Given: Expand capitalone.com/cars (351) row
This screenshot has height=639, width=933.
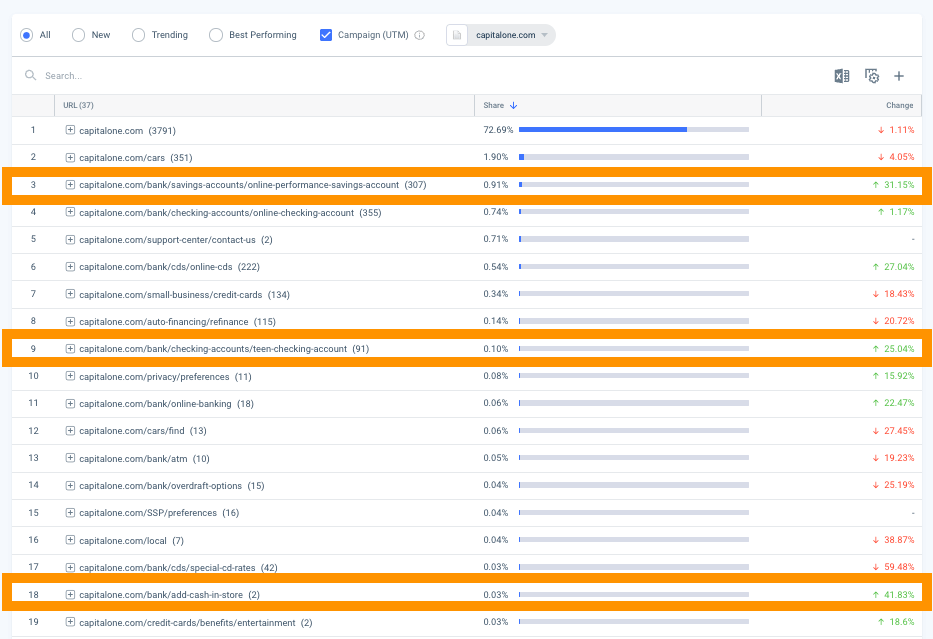Looking at the screenshot, I should click(x=70, y=158).
